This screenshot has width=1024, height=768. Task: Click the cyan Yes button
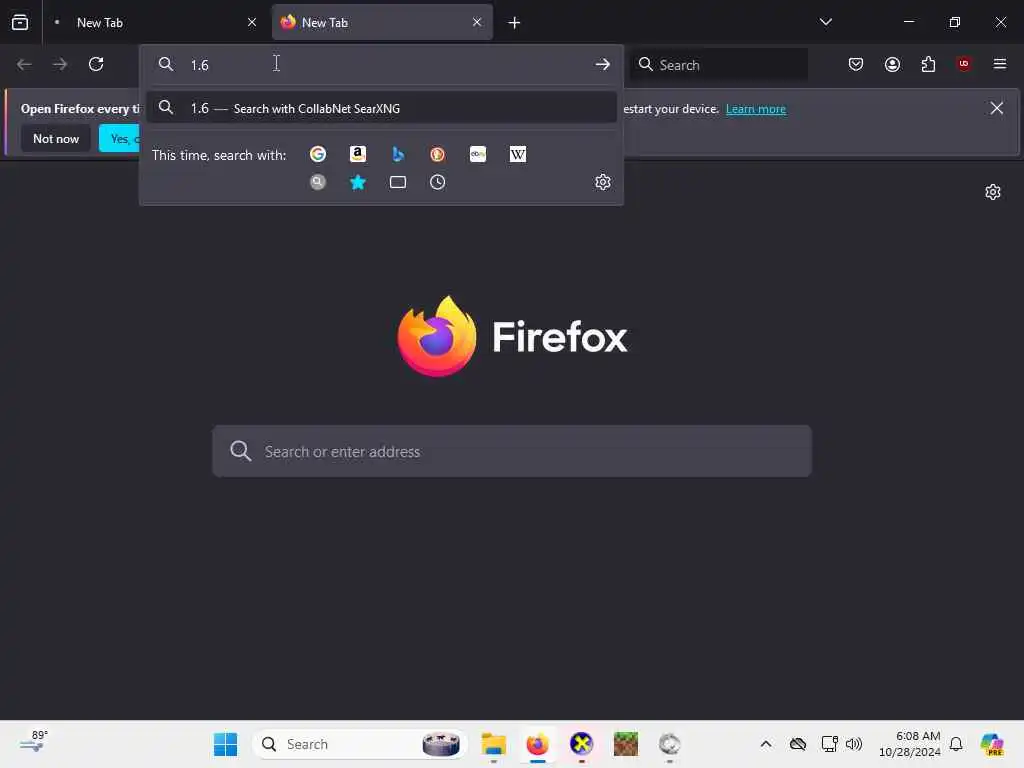[120, 138]
